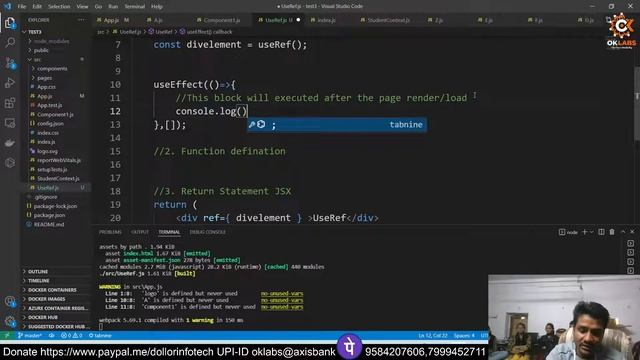This screenshot has height=360, width=640.
Task: Click the first no-unused-vars link in terminal
Action: click(x=282, y=293)
